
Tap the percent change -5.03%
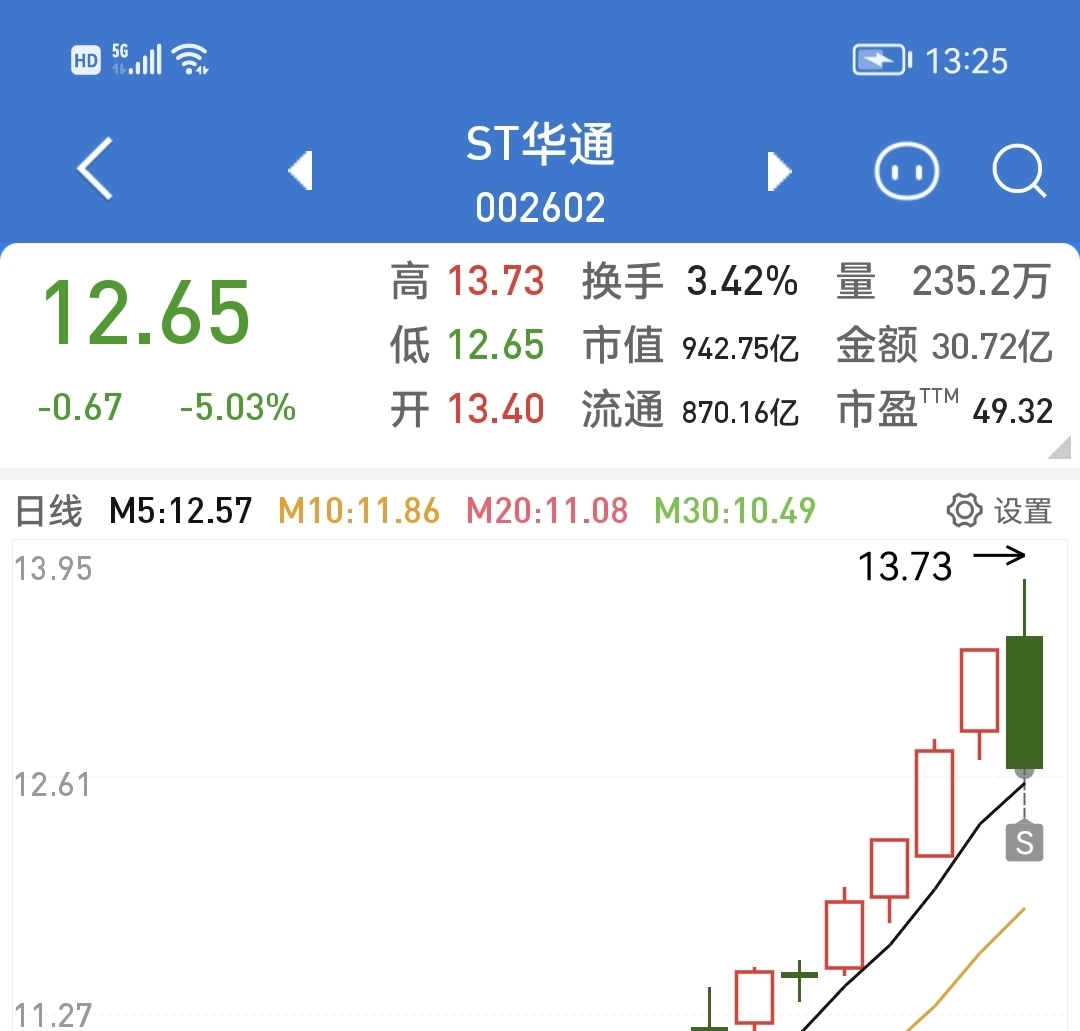point(238,407)
